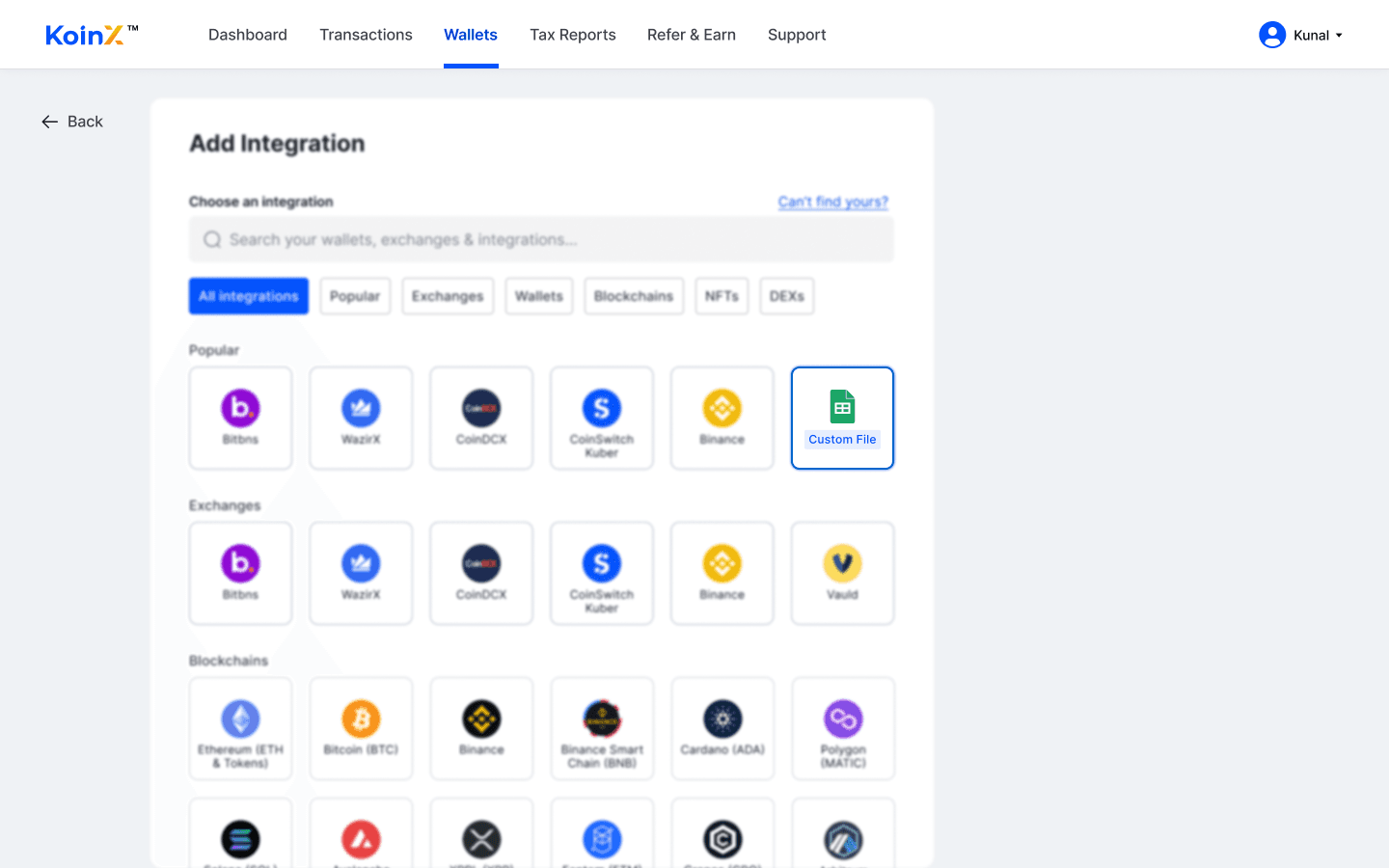Select the Bitcoin (BTC) blockchain
This screenshot has height=868, width=1389.
click(x=361, y=728)
